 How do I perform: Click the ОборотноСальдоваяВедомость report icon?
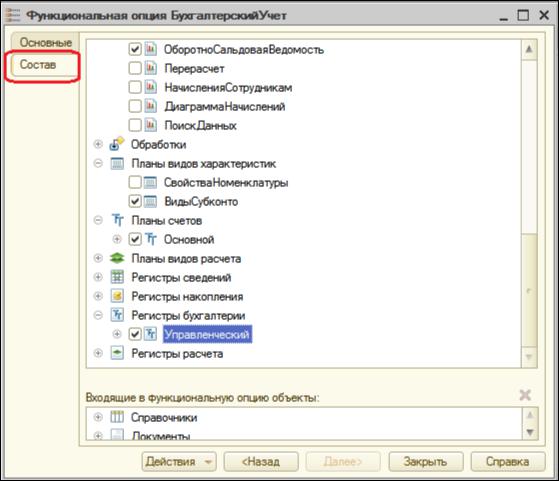(x=150, y=49)
